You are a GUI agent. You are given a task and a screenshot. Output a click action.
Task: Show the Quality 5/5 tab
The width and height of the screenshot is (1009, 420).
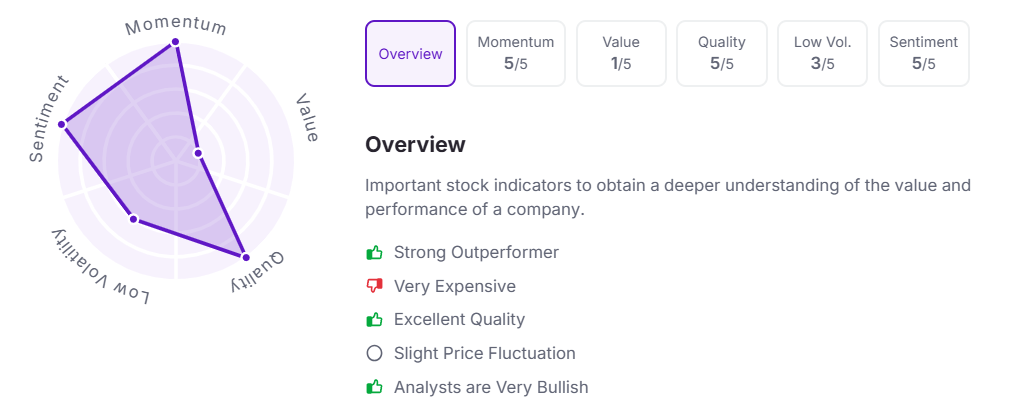pos(722,54)
